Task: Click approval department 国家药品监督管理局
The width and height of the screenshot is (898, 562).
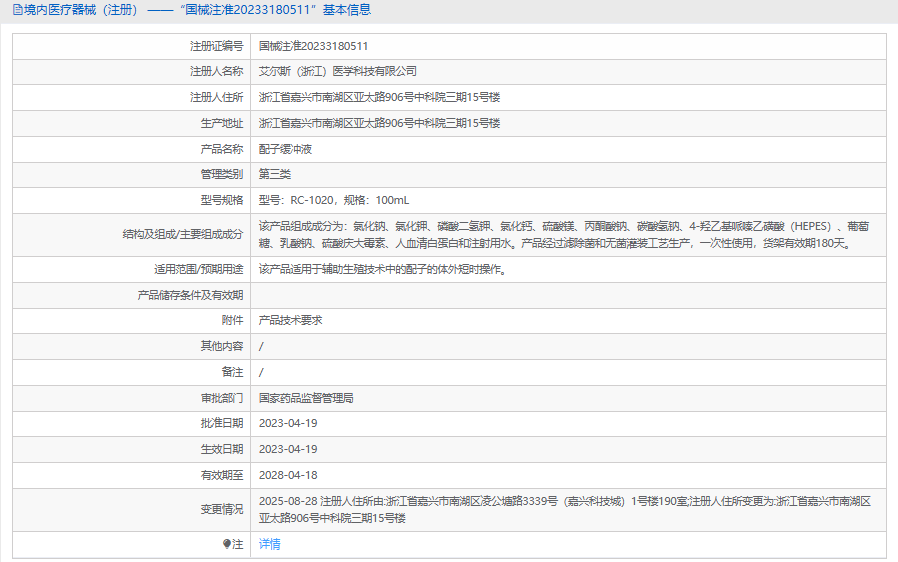Action: tap(306, 398)
